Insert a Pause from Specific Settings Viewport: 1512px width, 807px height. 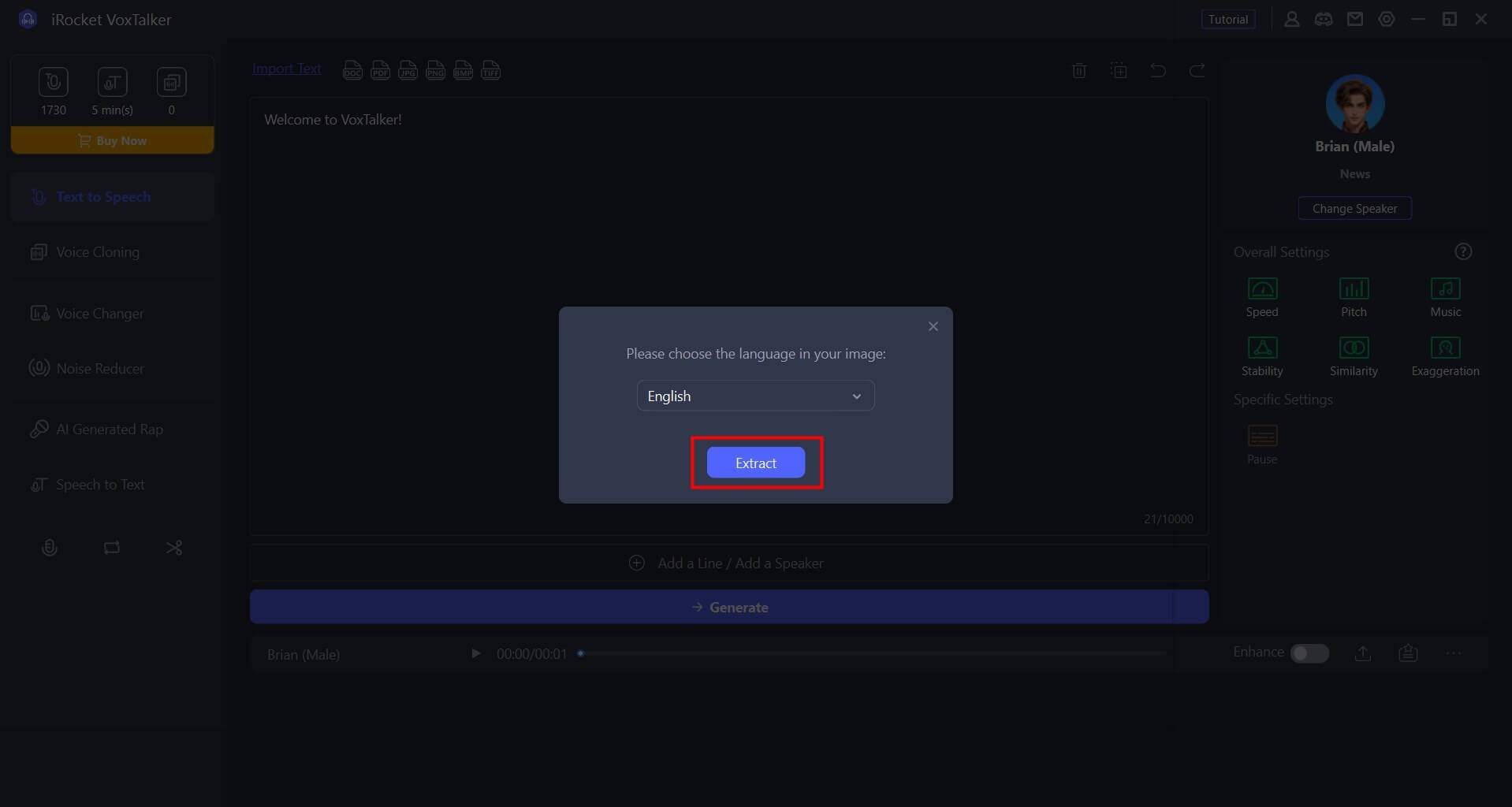coord(1262,444)
